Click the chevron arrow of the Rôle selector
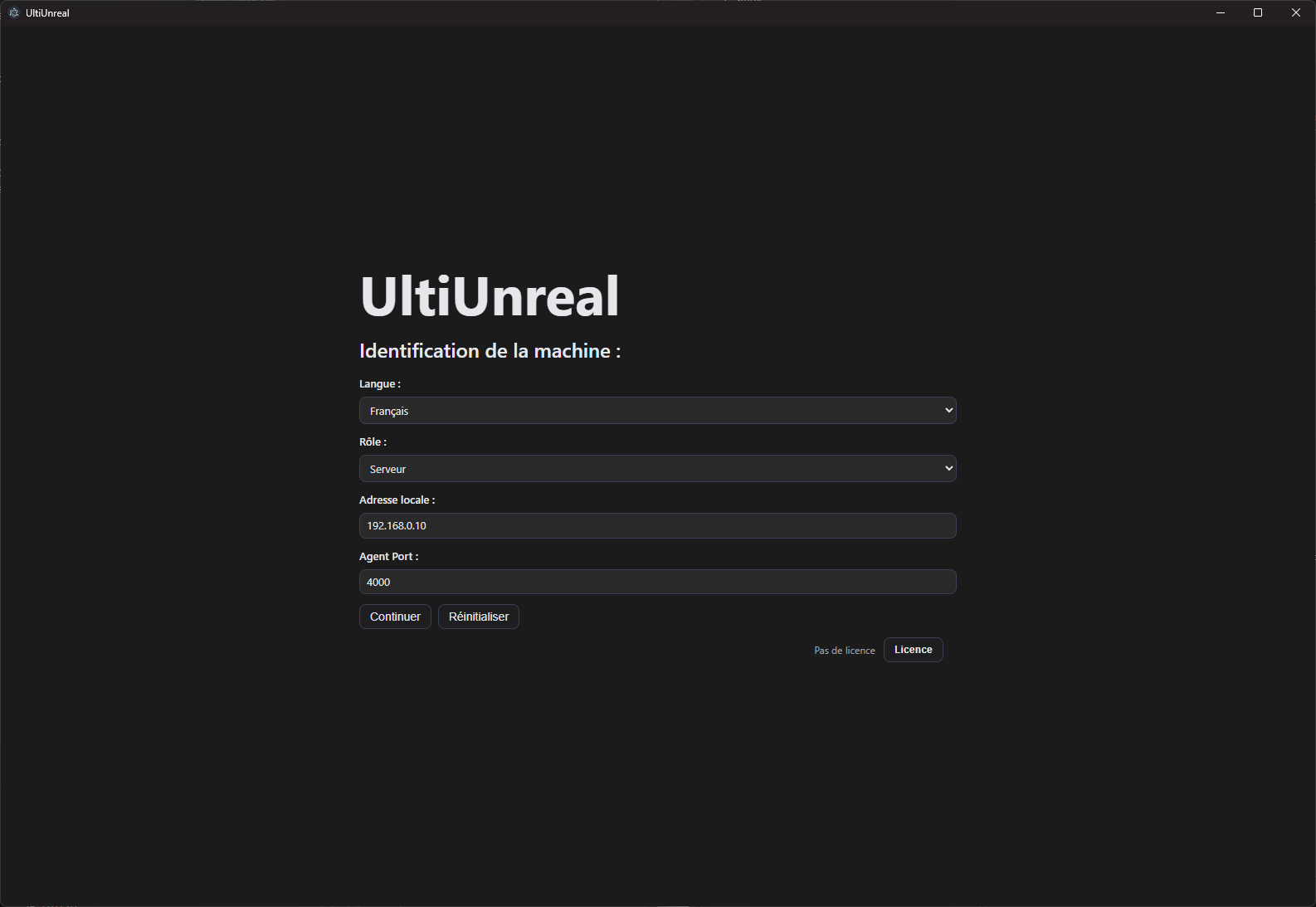The image size is (1316, 907). click(x=949, y=469)
